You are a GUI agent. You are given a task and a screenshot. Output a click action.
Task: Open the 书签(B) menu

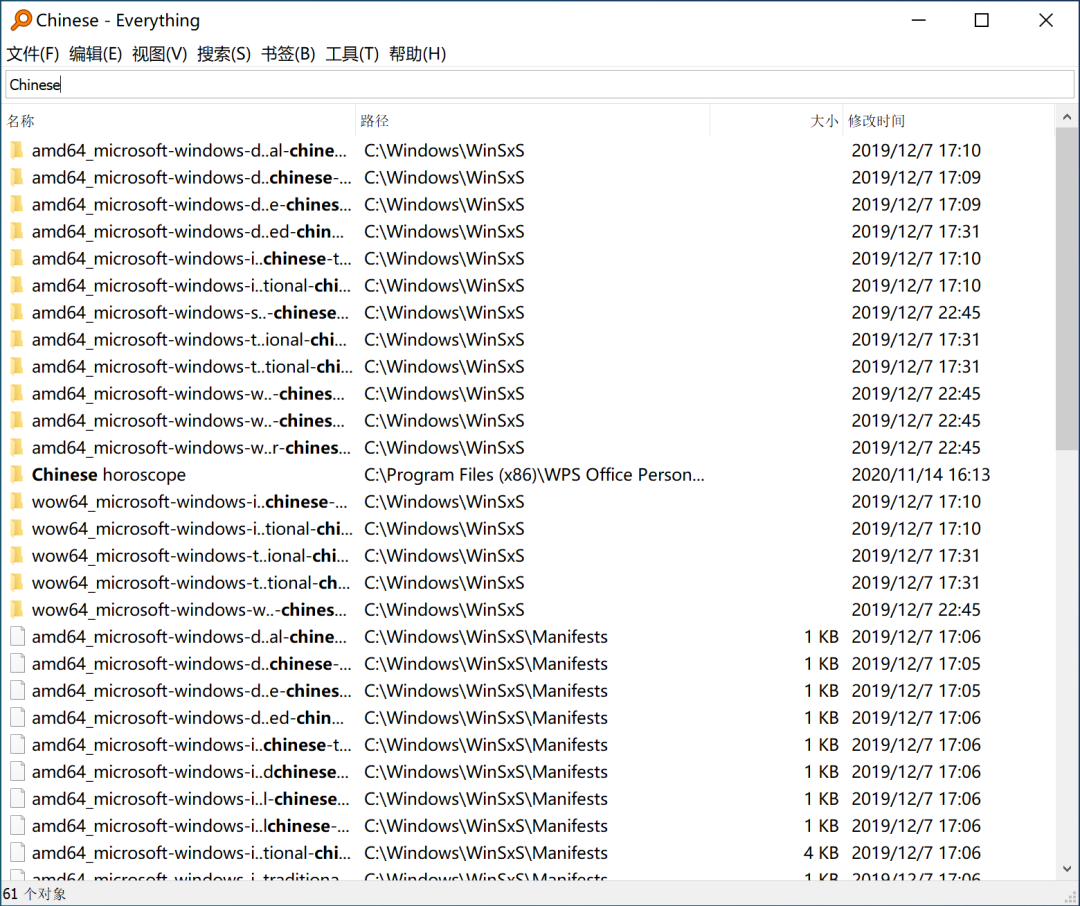(288, 54)
